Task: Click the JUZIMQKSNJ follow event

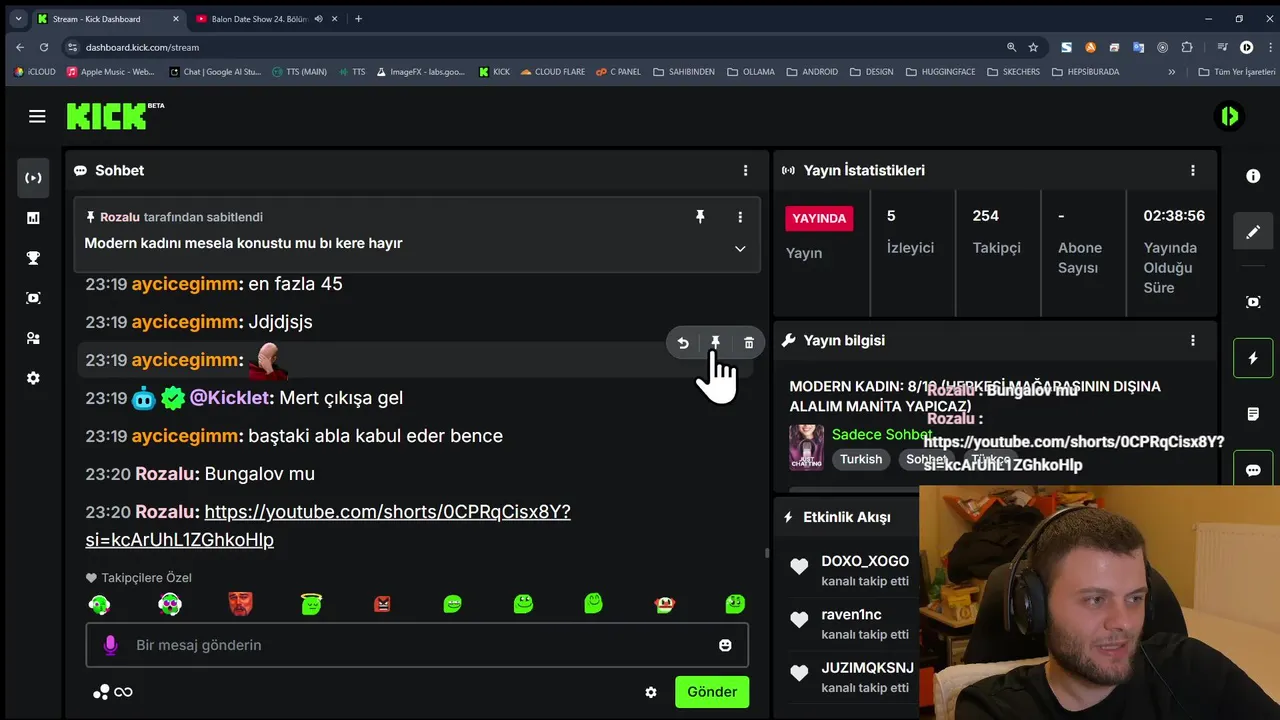Action: coord(852,677)
